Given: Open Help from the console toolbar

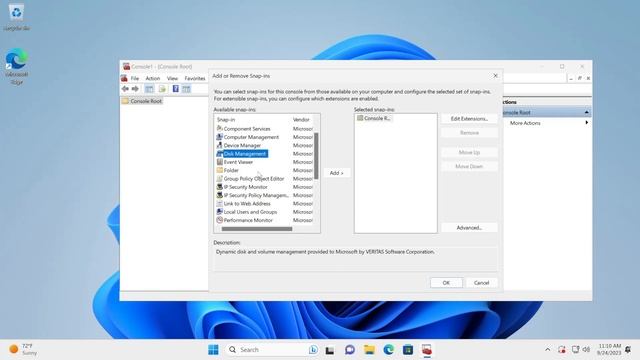Looking at the screenshot, I should click(x=176, y=89).
